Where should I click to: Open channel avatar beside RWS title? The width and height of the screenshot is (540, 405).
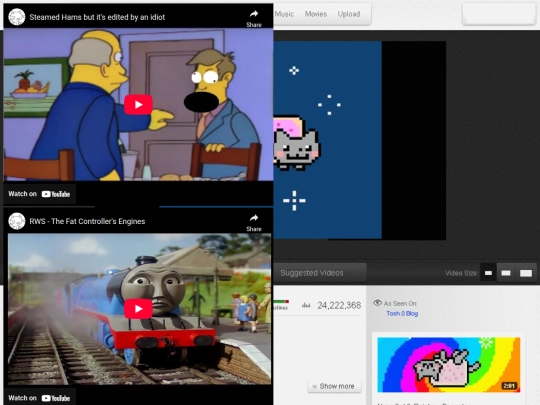[x=17, y=221]
